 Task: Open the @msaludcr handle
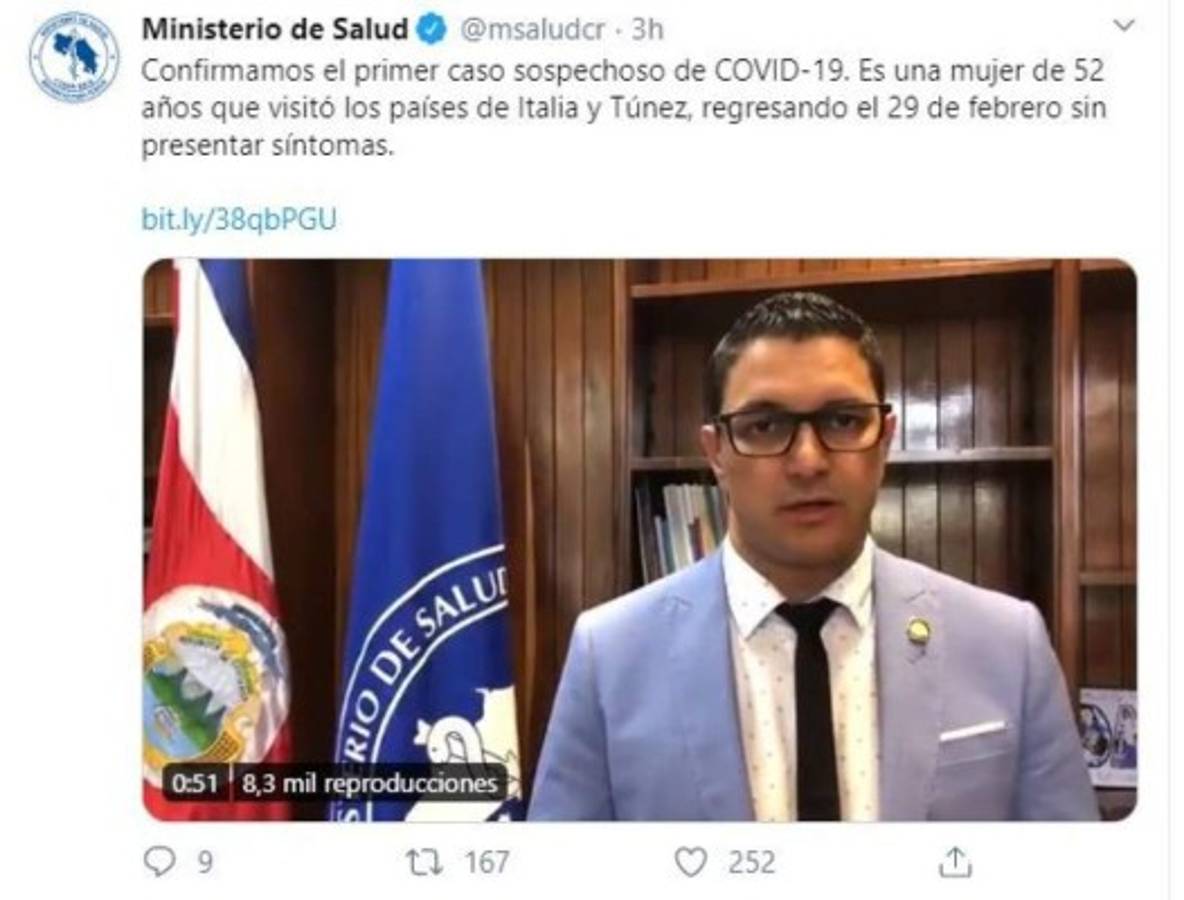click(533, 29)
